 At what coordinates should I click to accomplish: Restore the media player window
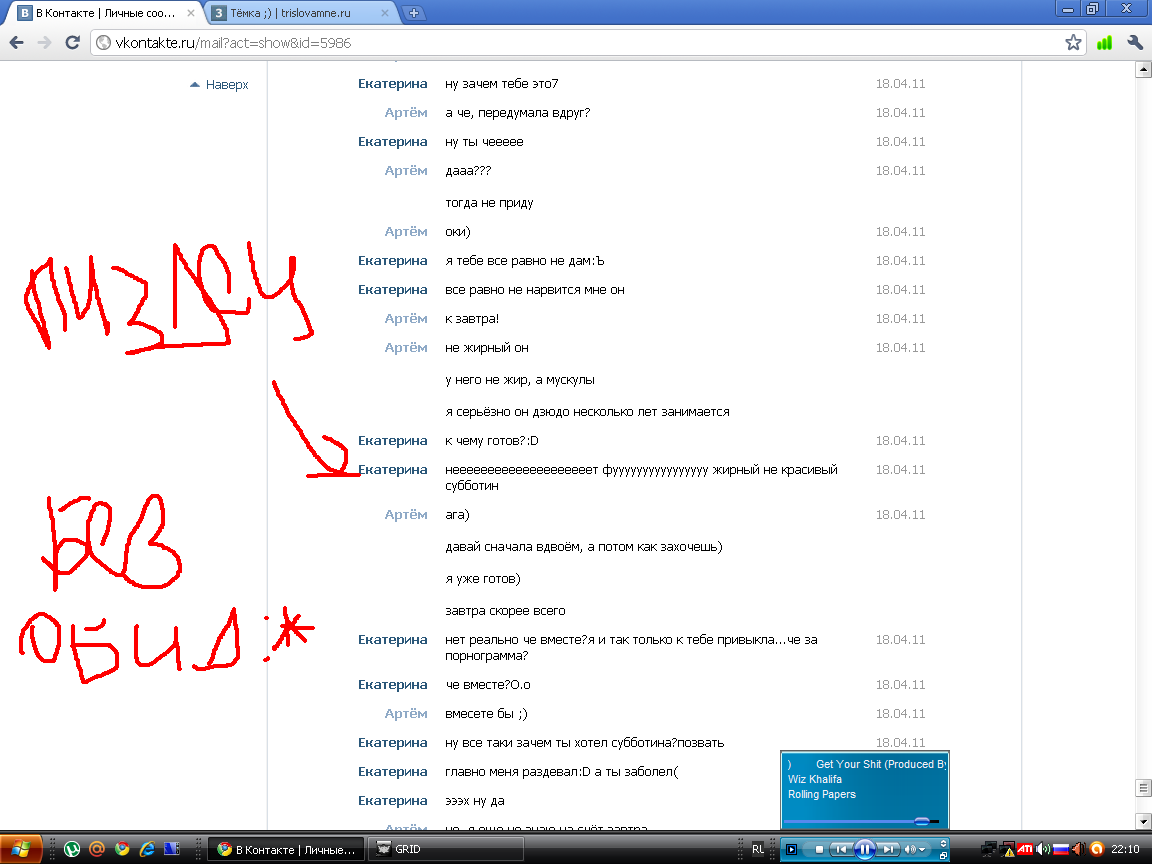tap(943, 856)
